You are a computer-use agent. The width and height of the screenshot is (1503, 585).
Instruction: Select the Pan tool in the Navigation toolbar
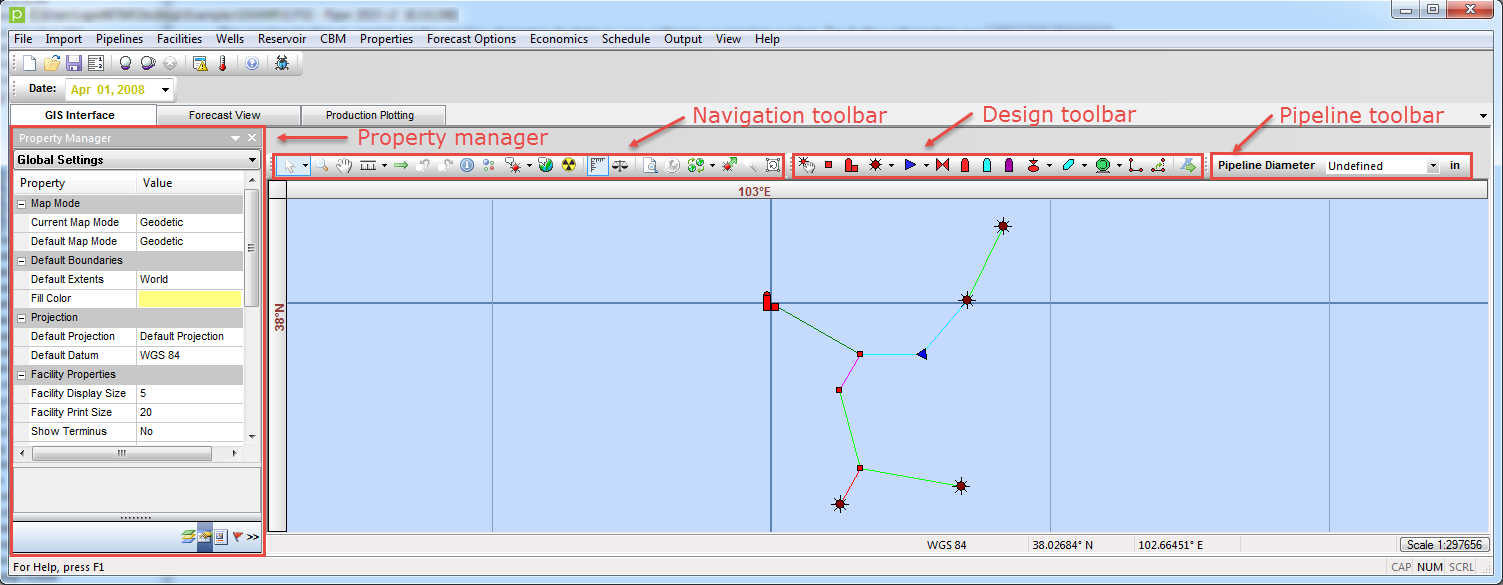[x=344, y=165]
